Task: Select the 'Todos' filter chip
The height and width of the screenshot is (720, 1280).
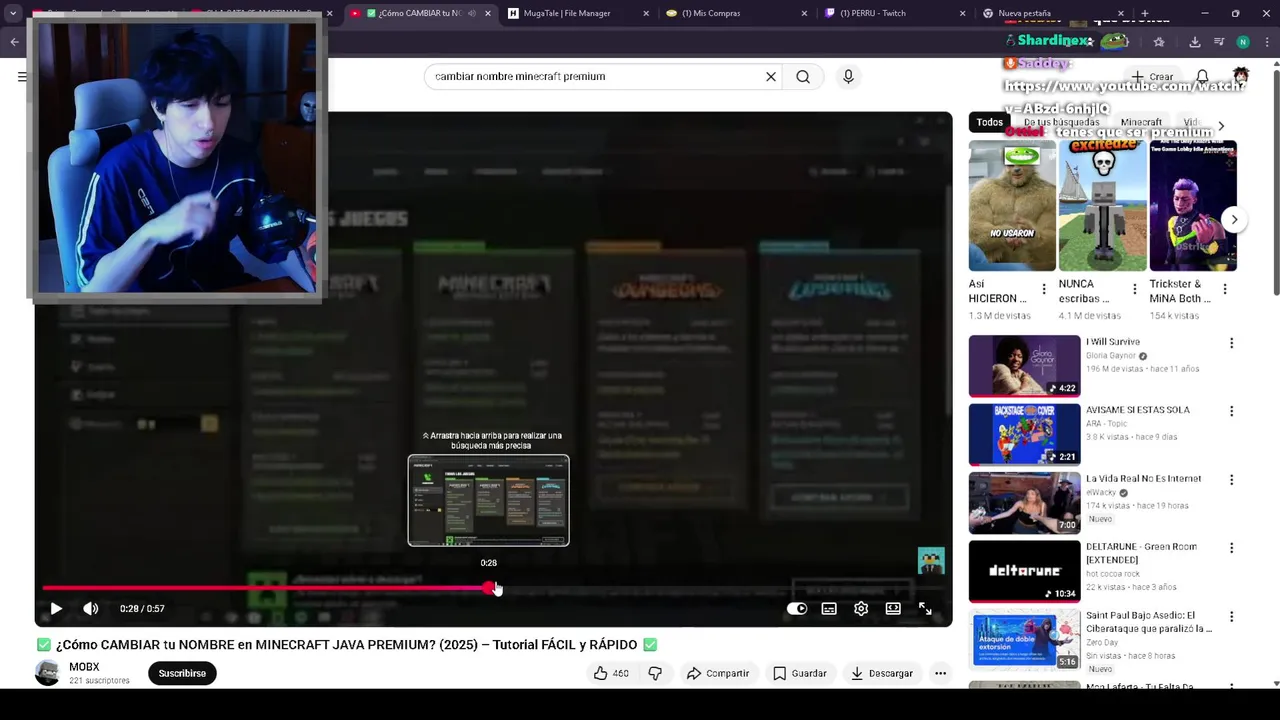Action: point(990,122)
